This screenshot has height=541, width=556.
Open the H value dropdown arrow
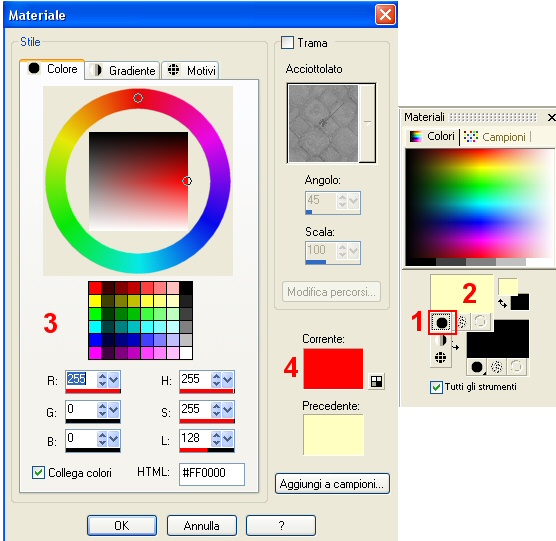click(x=228, y=380)
